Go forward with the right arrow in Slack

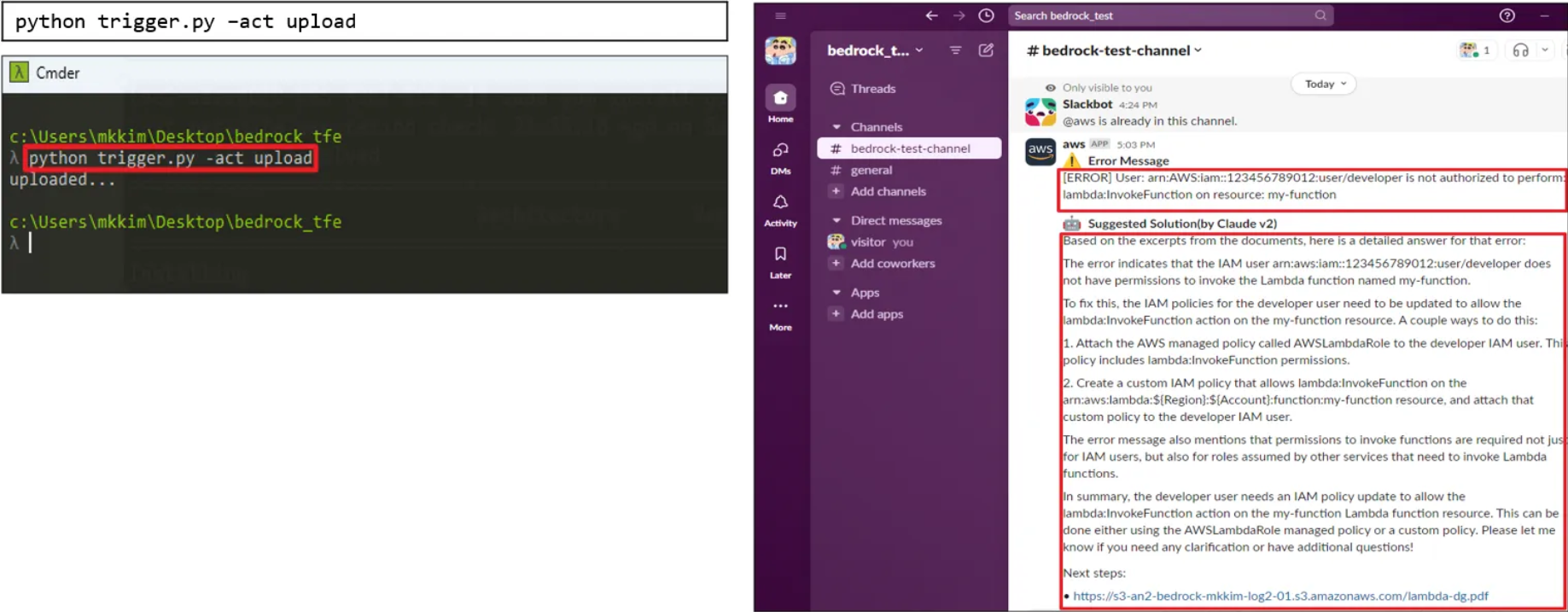point(959,15)
